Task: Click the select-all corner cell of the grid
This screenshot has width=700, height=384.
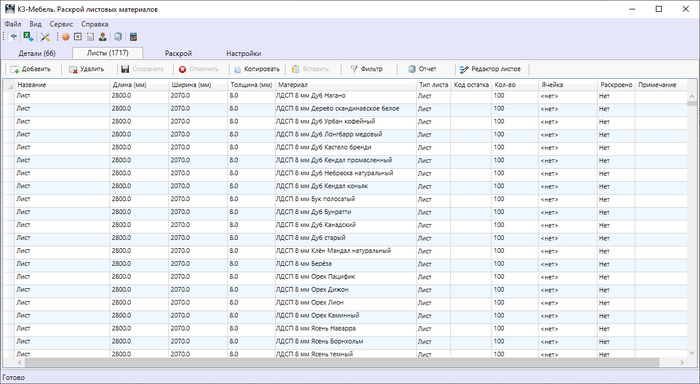Action: click(x=9, y=85)
